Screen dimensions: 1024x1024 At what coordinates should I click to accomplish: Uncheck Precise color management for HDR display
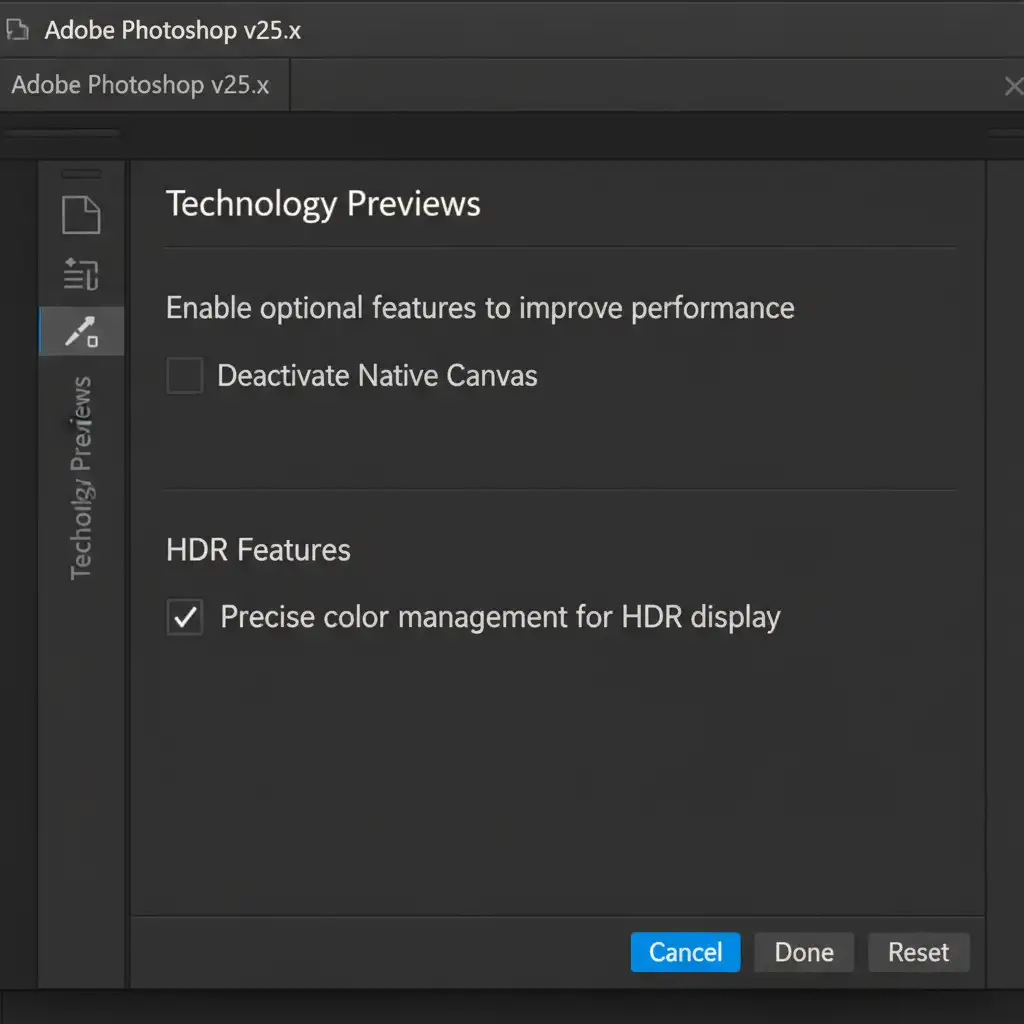point(185,618)
